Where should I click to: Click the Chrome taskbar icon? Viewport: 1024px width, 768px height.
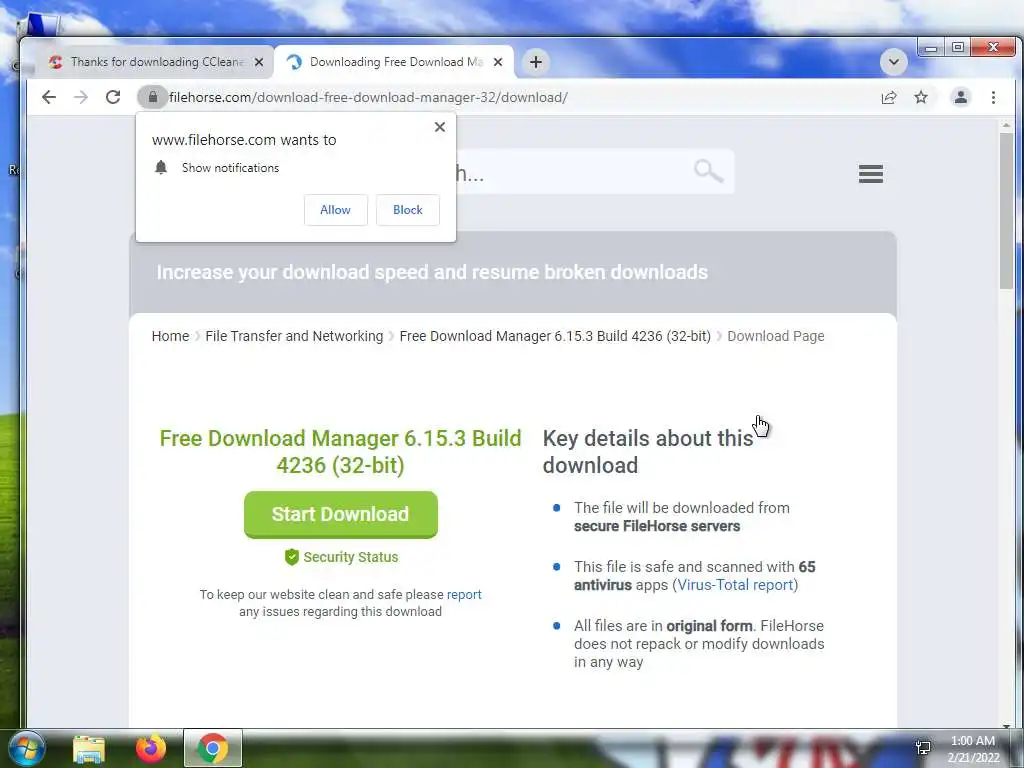[213, 748]
